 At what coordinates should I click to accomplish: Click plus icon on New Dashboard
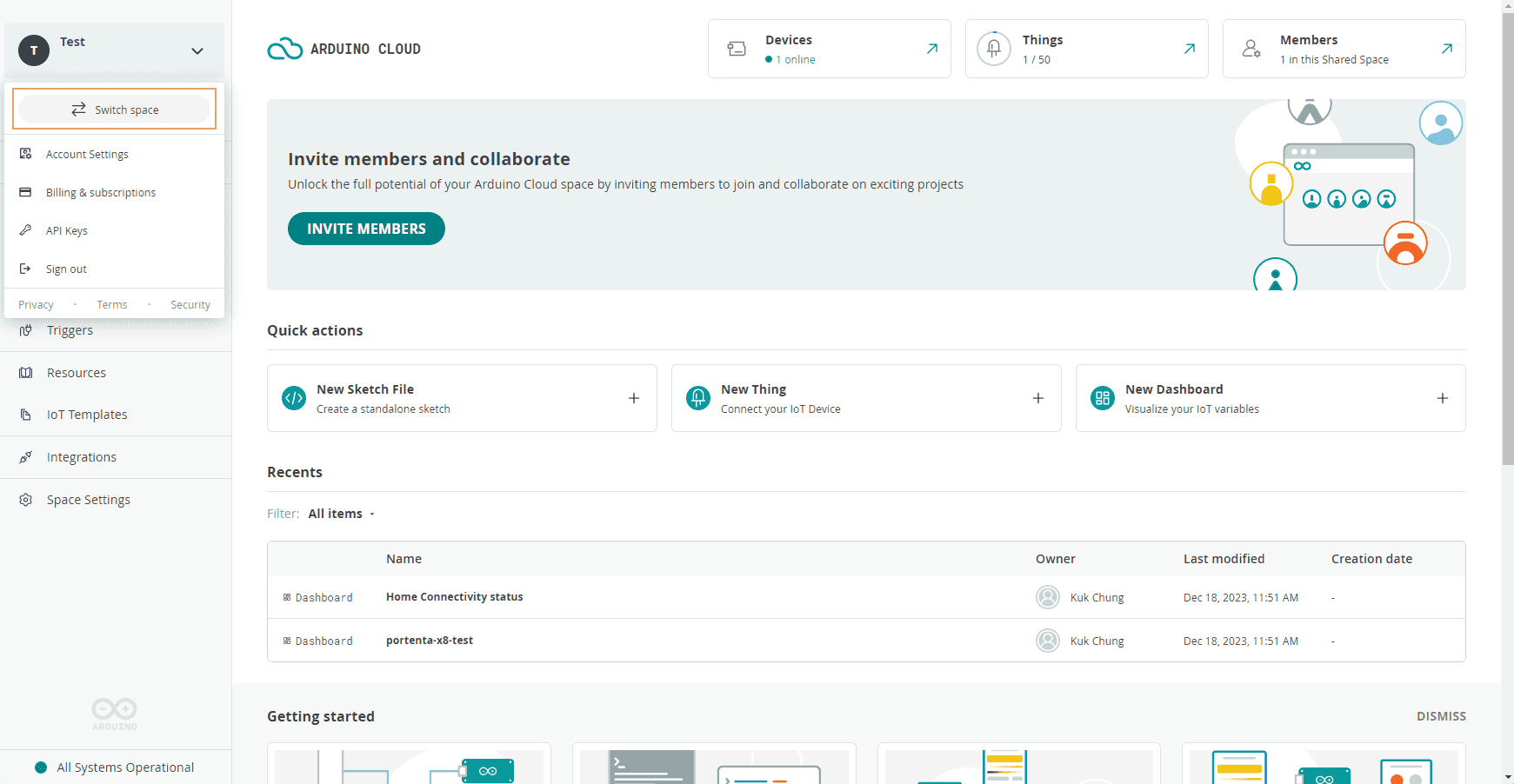(x=1442, y=398)
